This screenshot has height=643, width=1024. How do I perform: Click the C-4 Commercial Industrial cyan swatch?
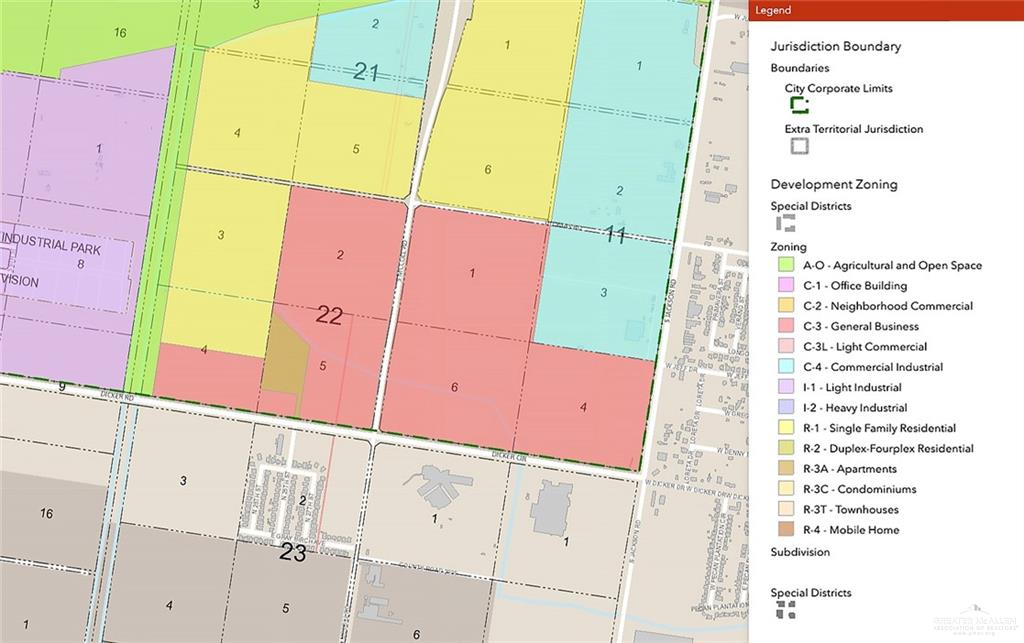tap(786, 367)
